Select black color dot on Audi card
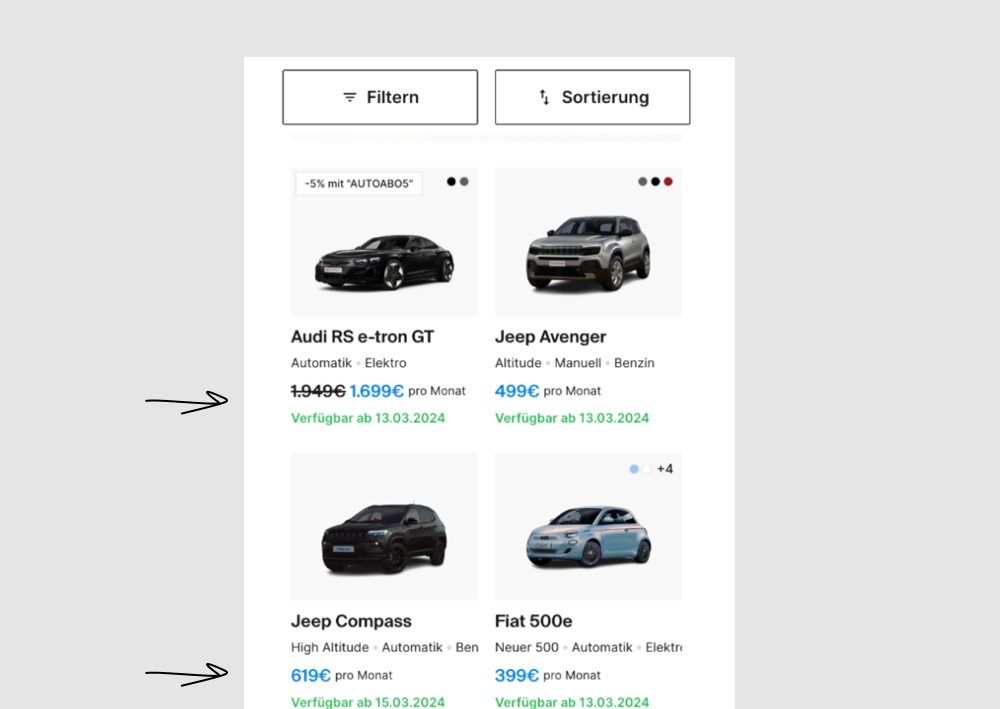 (x=451, y=182)
